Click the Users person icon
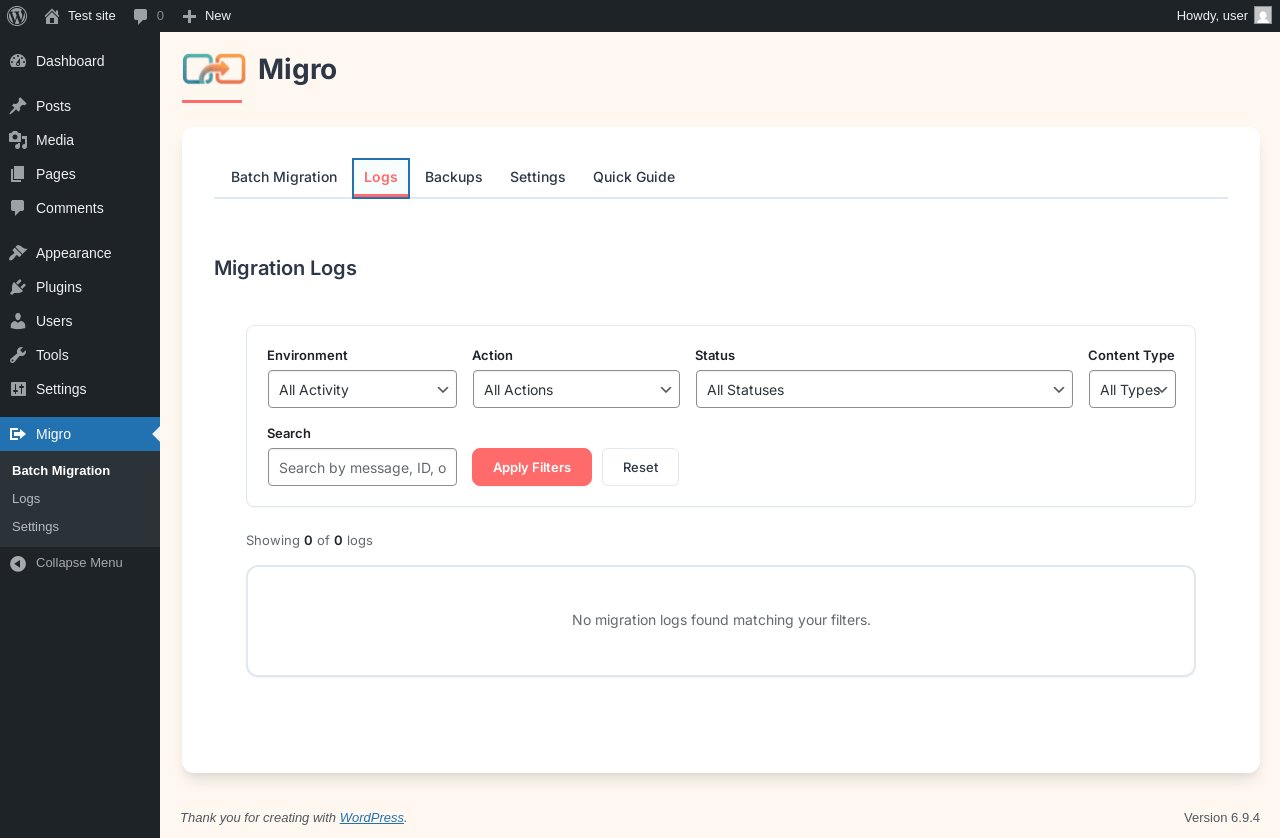This screenshot has width=1280, height=838. pyautogui.click(x=18, y=321)
